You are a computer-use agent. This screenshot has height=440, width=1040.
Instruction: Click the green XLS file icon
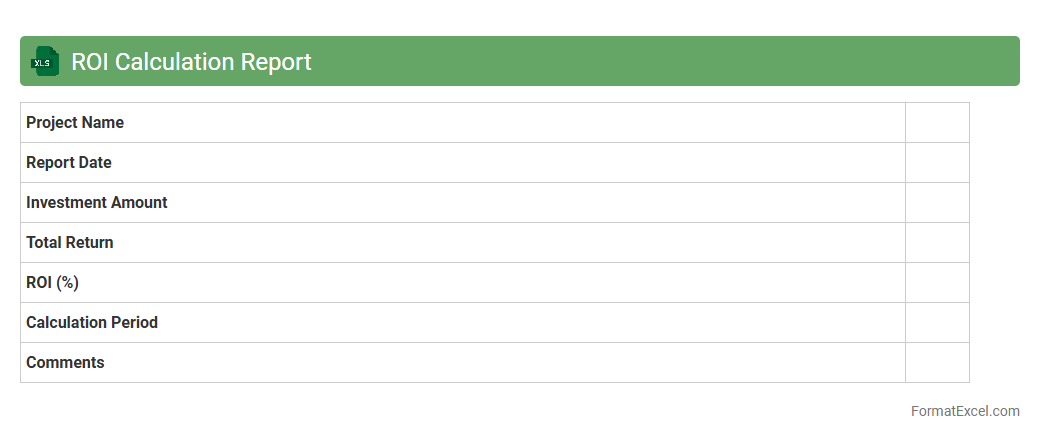tap(45, 61)
